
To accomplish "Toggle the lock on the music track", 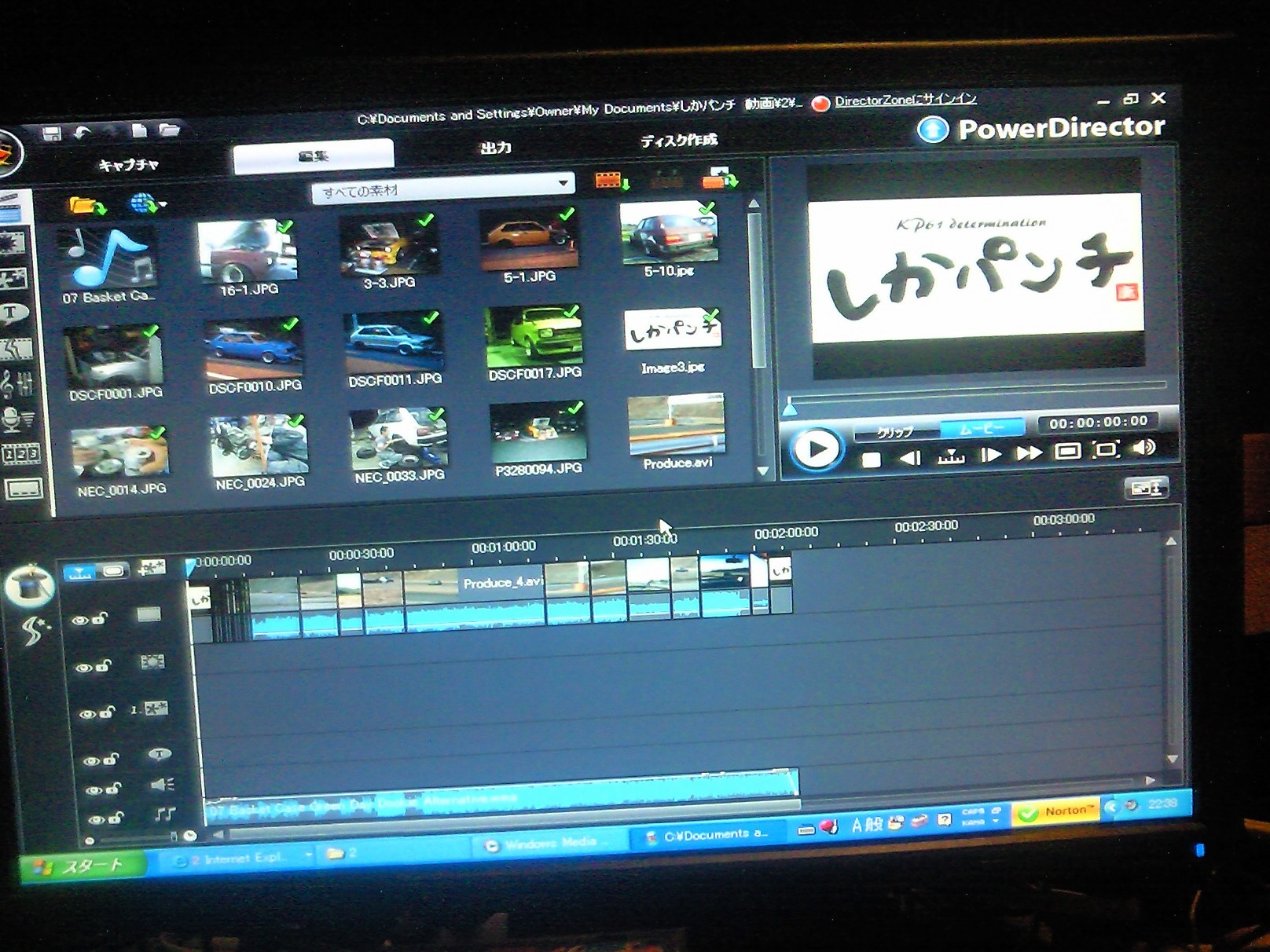I will tap(116, 817).
